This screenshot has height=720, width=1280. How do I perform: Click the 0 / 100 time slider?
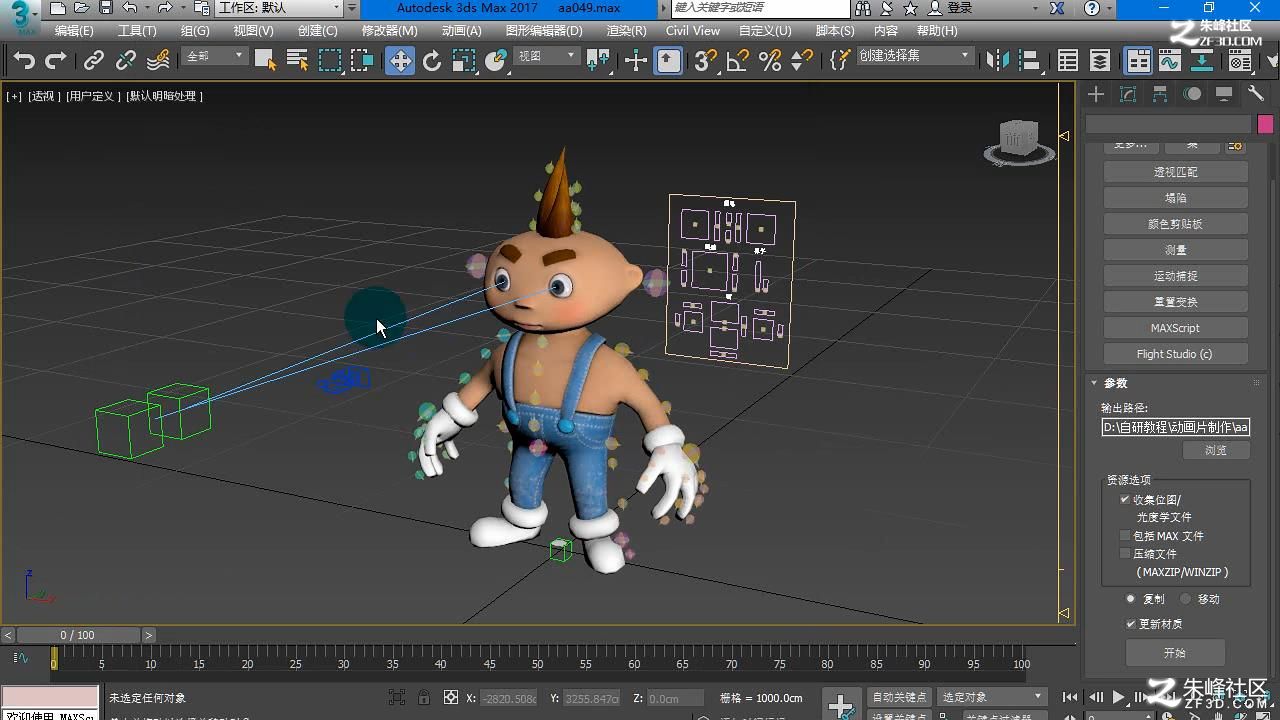[x=78, y=635]
